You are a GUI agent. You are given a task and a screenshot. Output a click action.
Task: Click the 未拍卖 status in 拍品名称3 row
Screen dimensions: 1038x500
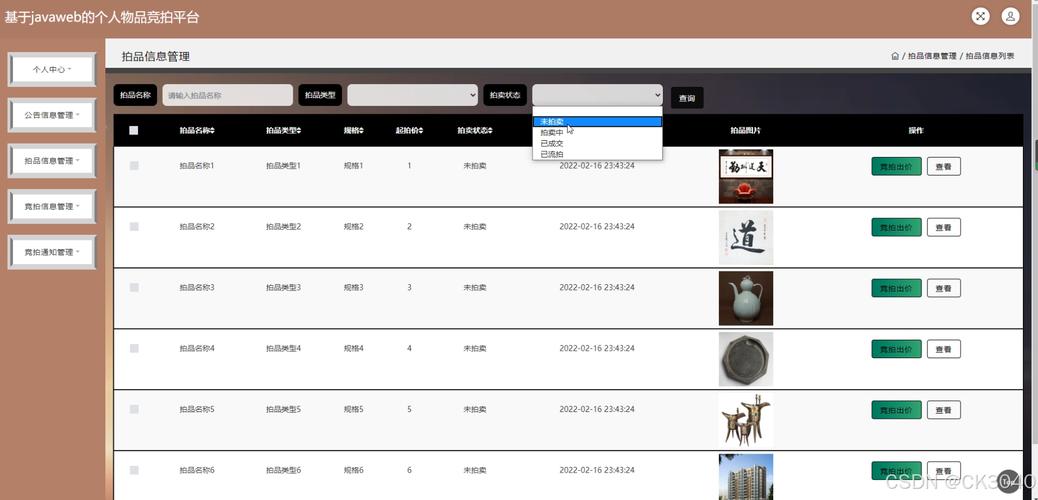tap(475, 287)
